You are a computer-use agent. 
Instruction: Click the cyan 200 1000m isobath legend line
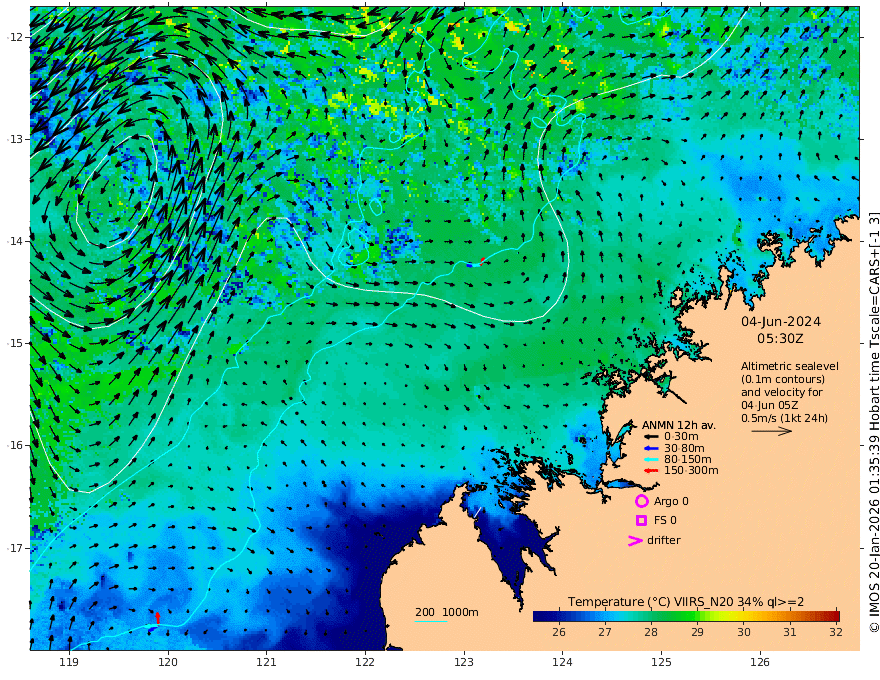click(x=431, y=621)
